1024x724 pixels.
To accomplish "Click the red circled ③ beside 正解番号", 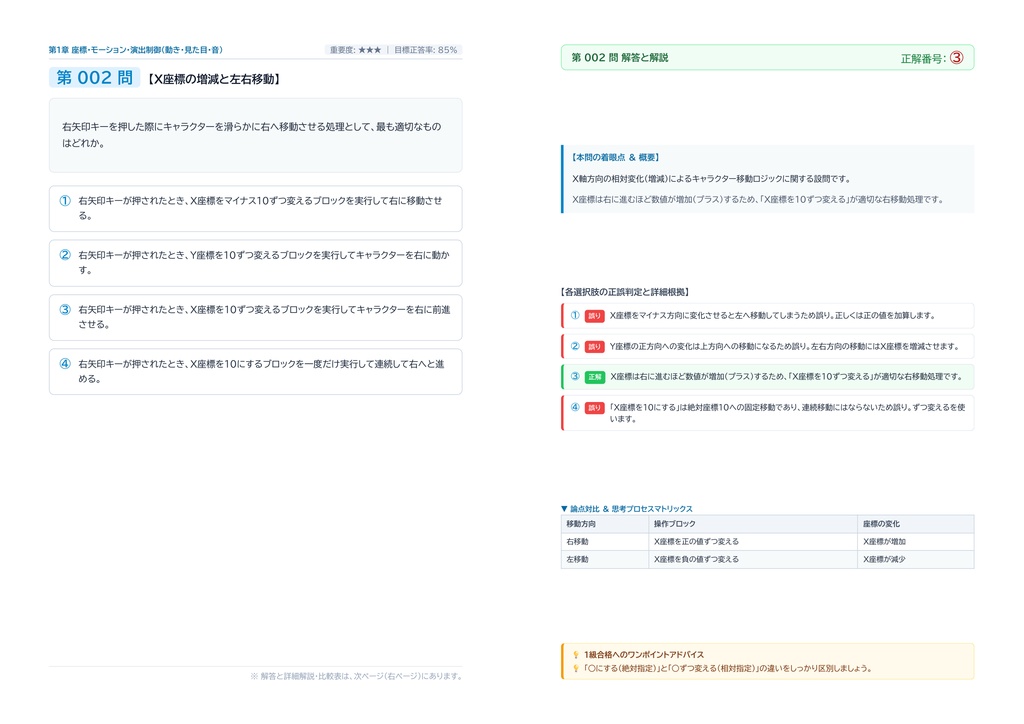I will [x=956, y=58].
